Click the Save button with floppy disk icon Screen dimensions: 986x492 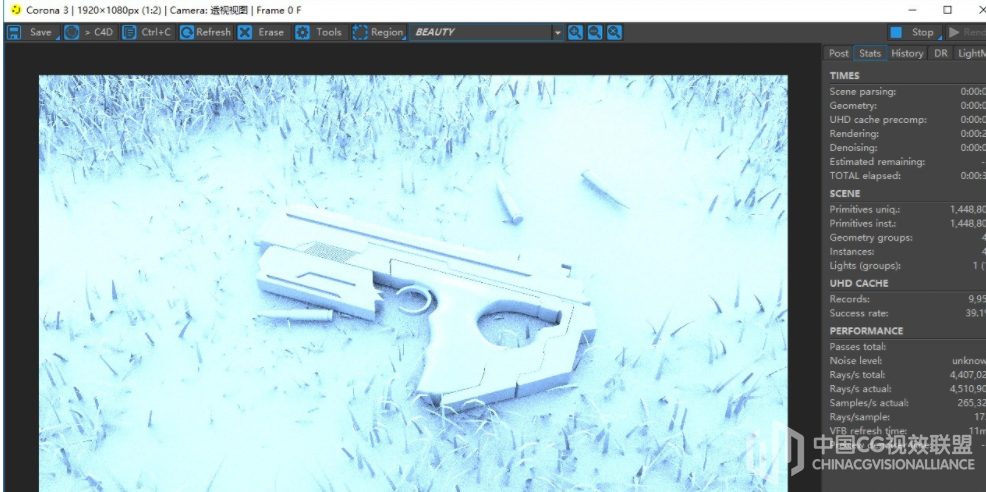click(x=31, y=32)
